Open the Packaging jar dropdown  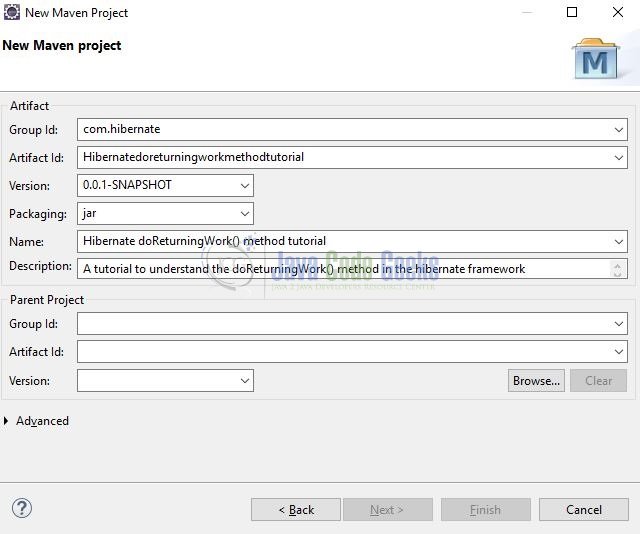244,214
